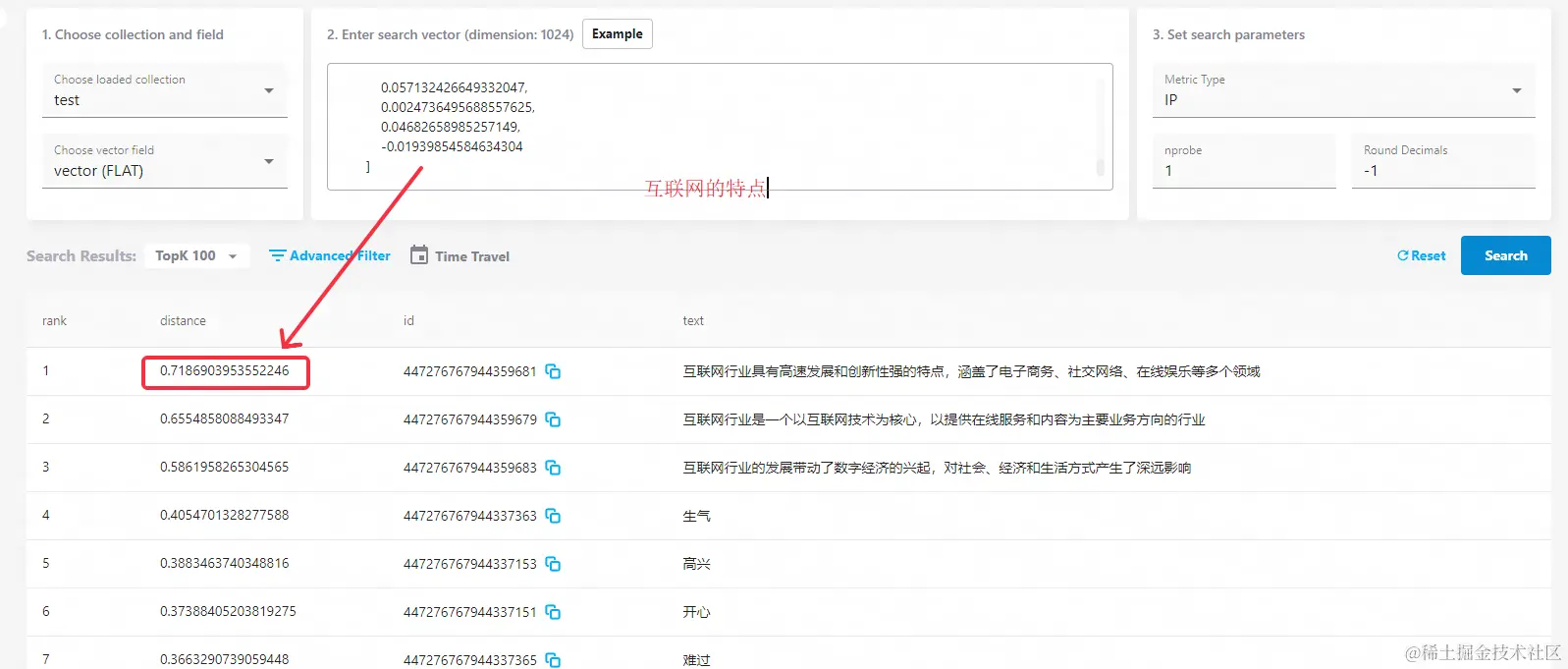Open the Advanced Filter options

pyautogui.click(x=330, y=255)
